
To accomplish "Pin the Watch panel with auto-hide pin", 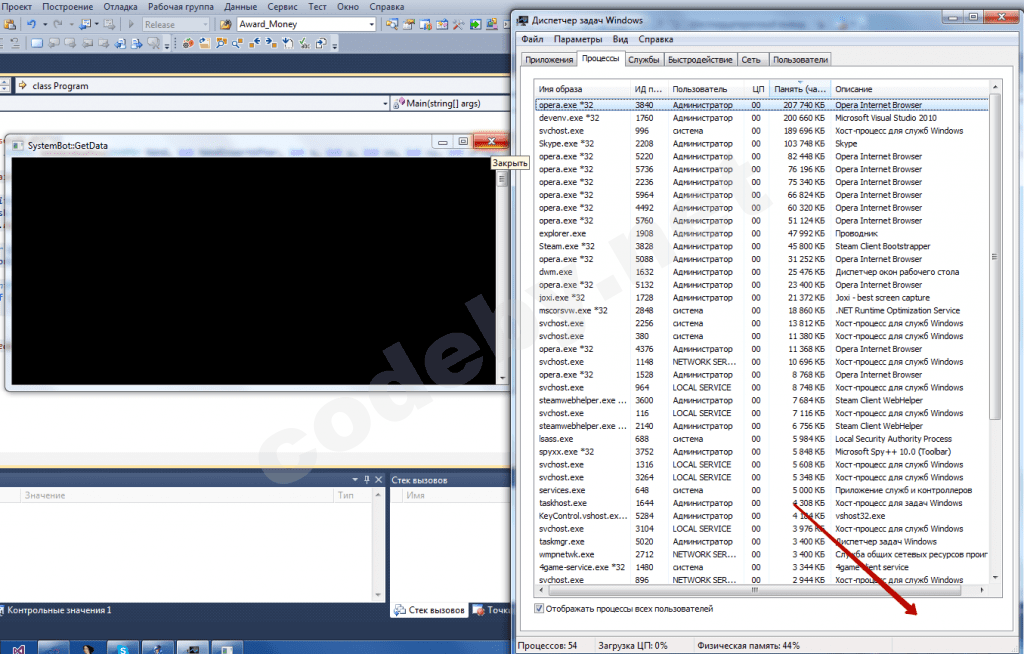I will [x=366, y=480].
